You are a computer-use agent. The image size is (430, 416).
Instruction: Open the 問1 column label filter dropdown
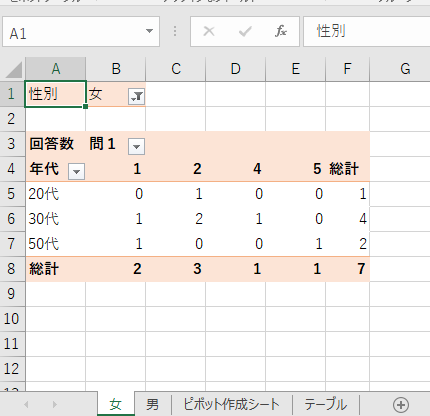[x=136, y=146]
